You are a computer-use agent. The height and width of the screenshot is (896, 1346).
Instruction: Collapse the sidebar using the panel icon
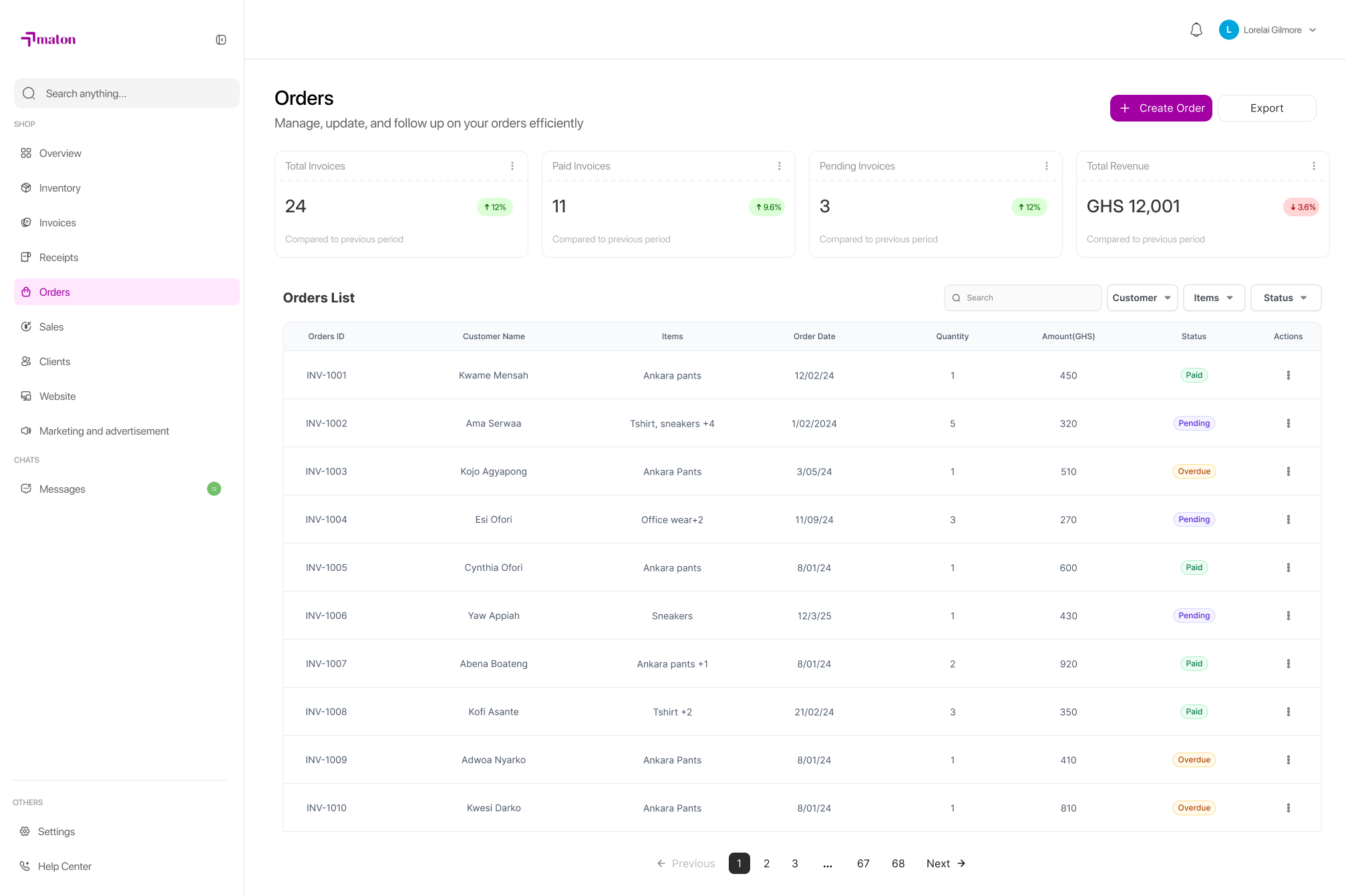click(221, 40)
